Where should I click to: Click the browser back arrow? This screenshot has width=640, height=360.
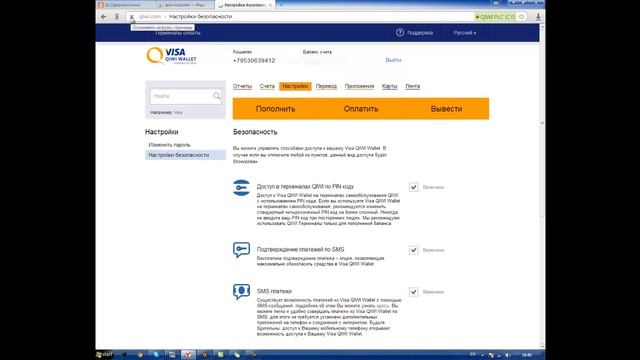point(104,17)
